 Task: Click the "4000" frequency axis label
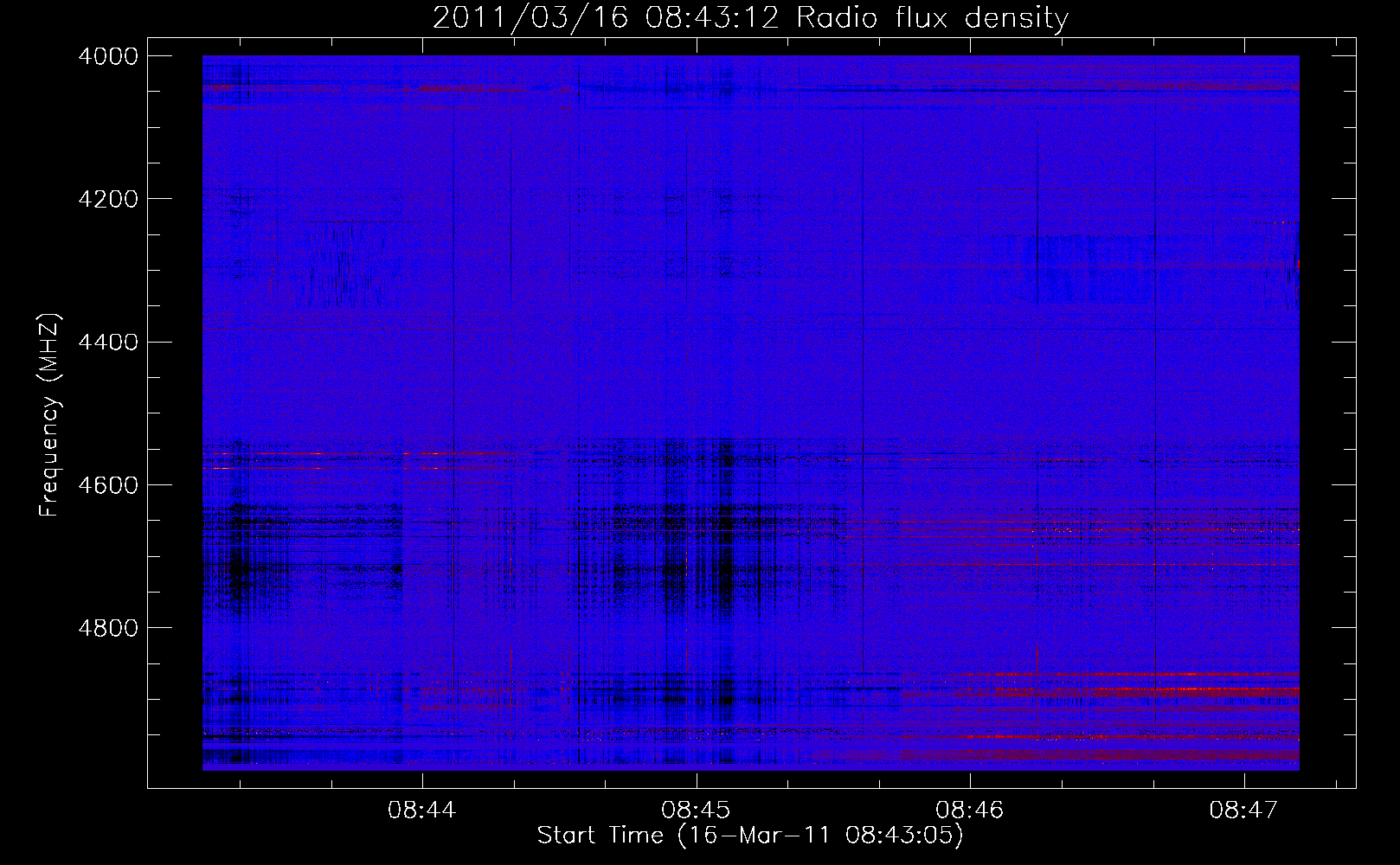pyautogui.click(x=108, y=56)
